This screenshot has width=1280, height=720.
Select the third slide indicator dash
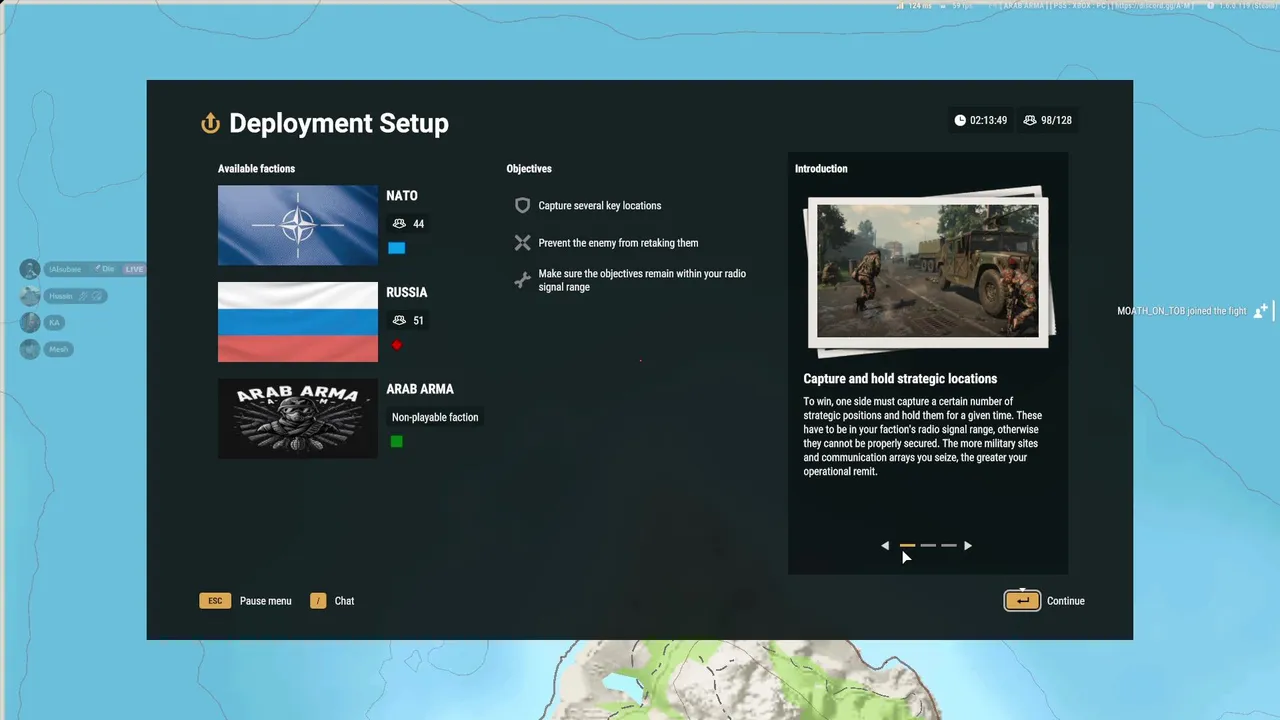[949, 546]
